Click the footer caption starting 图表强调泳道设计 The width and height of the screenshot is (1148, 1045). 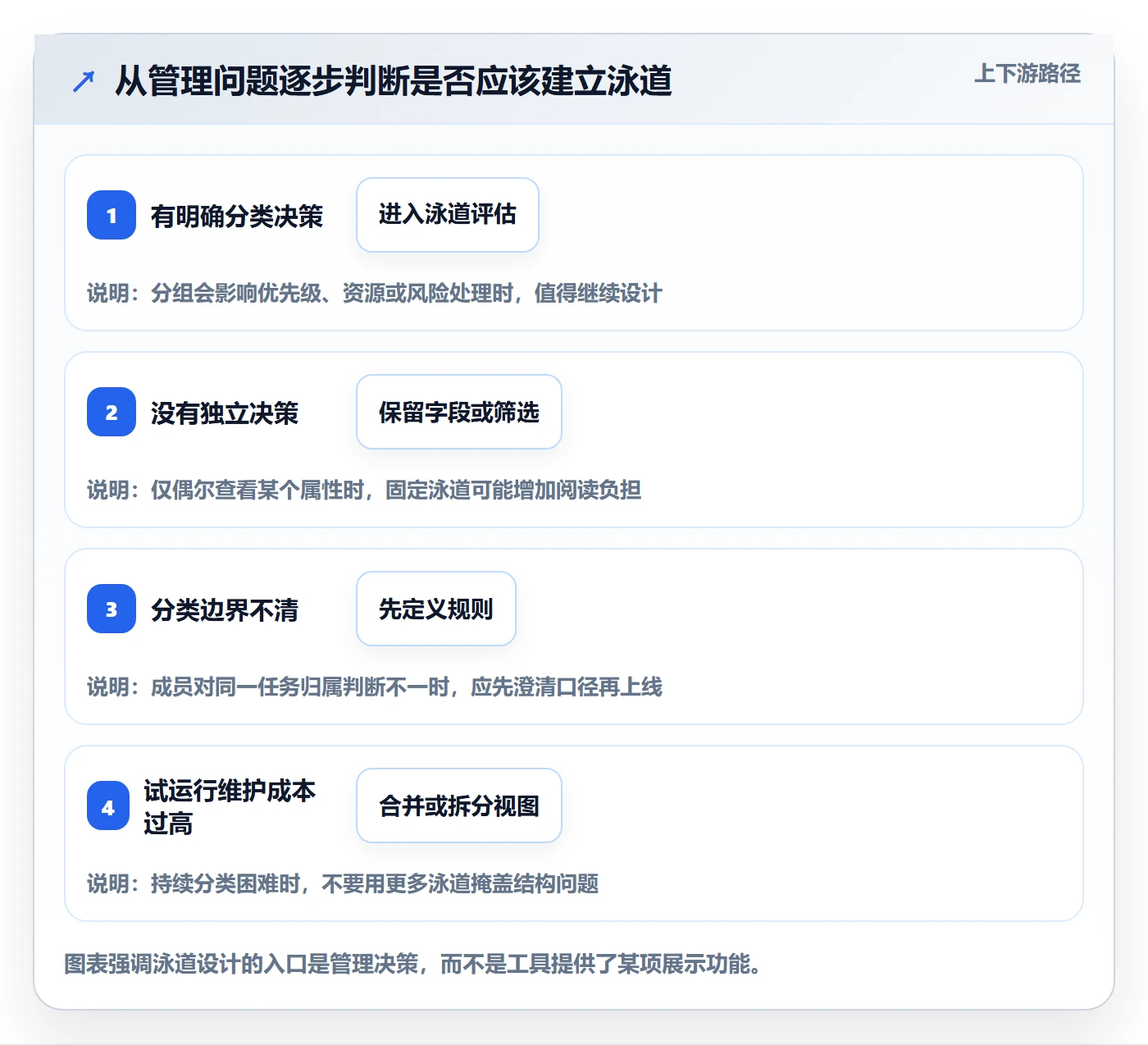(413, 964)
